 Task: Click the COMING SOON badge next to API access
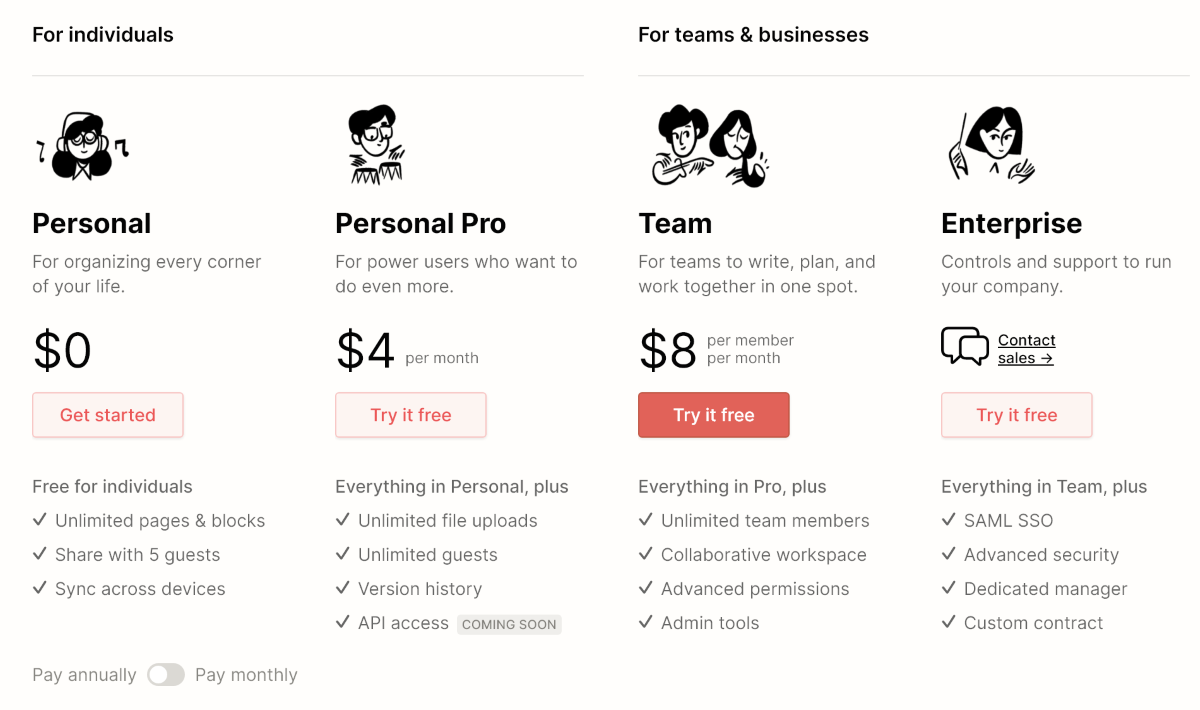tap(509, 624)
